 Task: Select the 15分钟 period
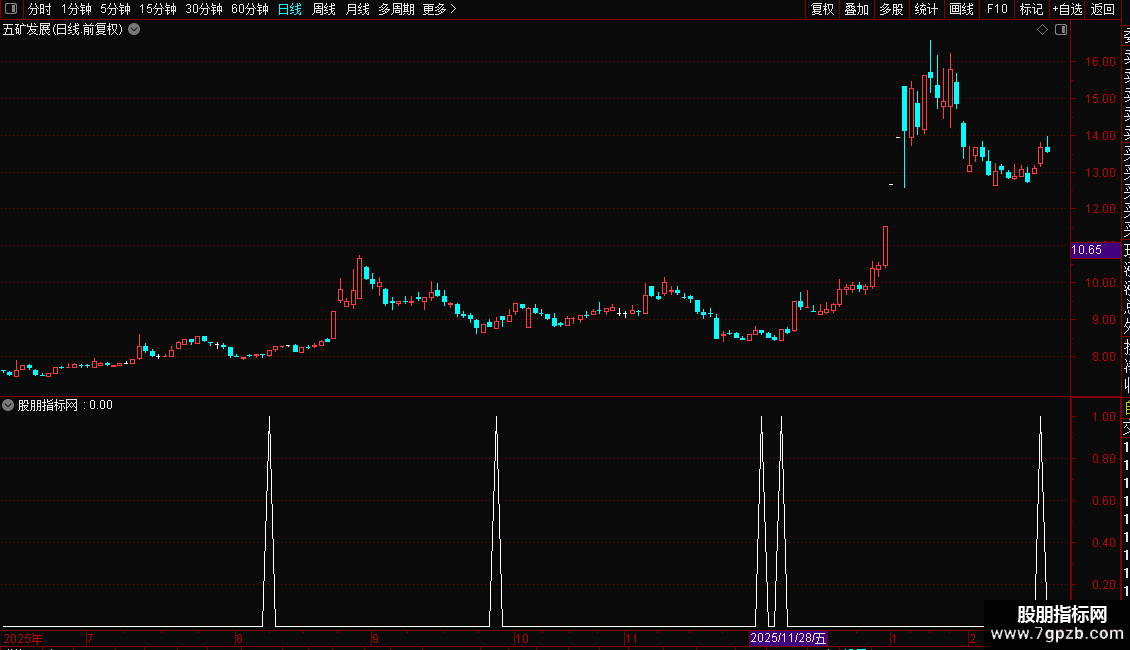pyautogui.click(x=158, y=9)
